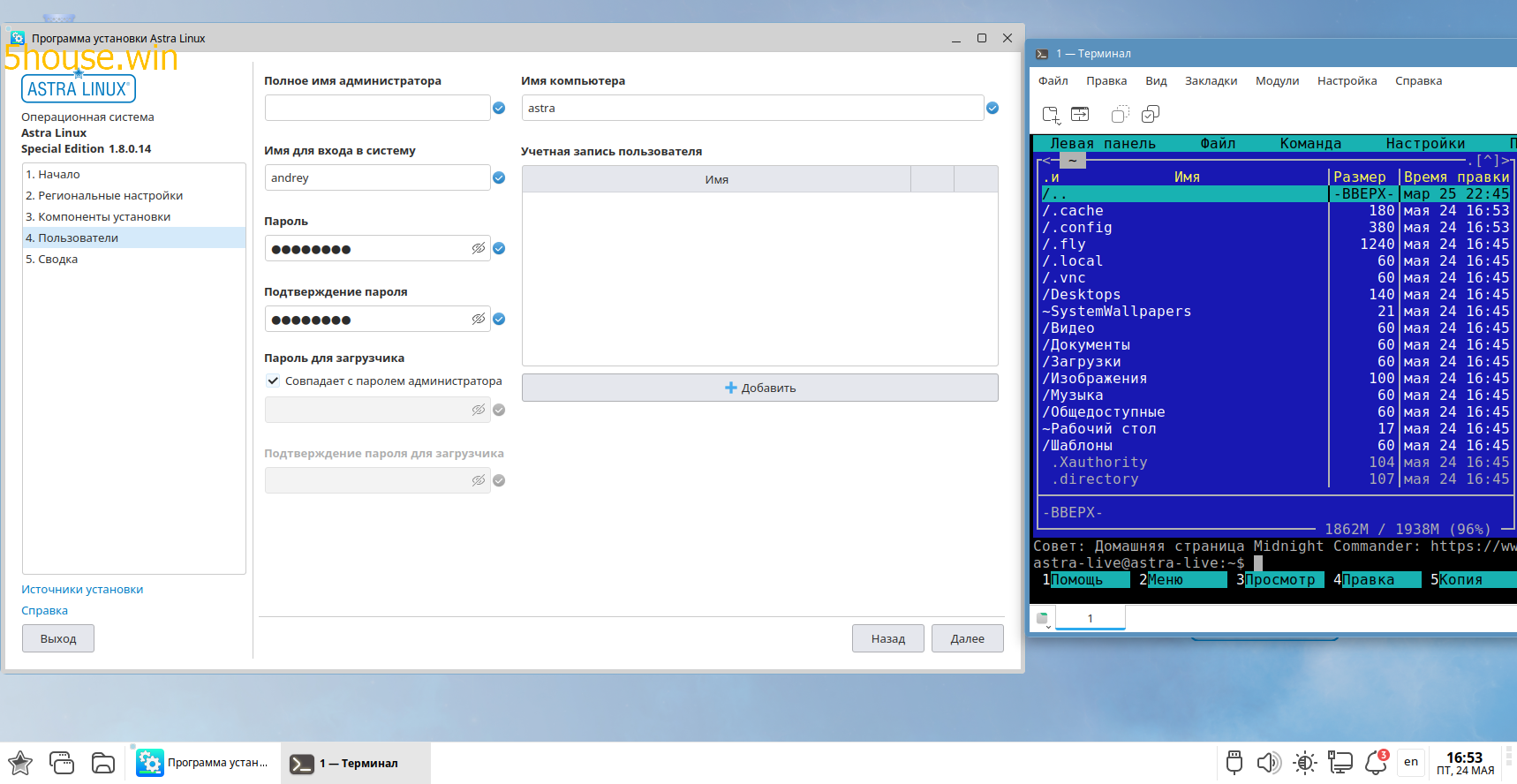Click Astra Linux logo in installer
This screenshot has width=1517, height=784.
click(79, 88)
